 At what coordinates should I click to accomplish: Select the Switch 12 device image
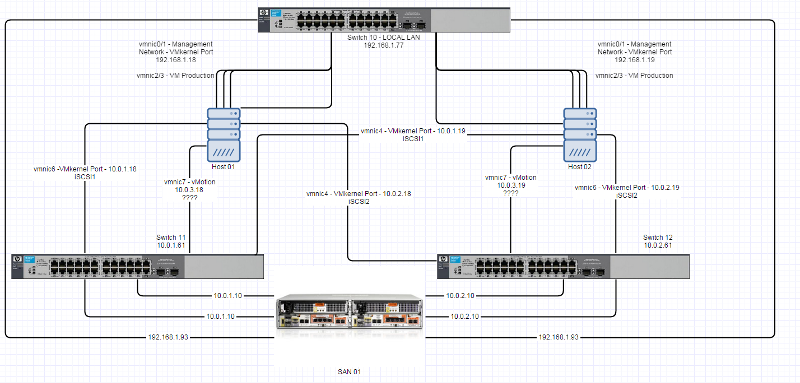pos(564,266)
